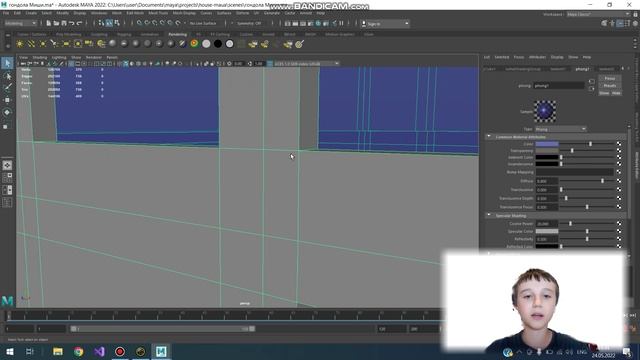Toggle the Tool Settings sidebar icon
The image size is (640, 360).
pos(628,24)
